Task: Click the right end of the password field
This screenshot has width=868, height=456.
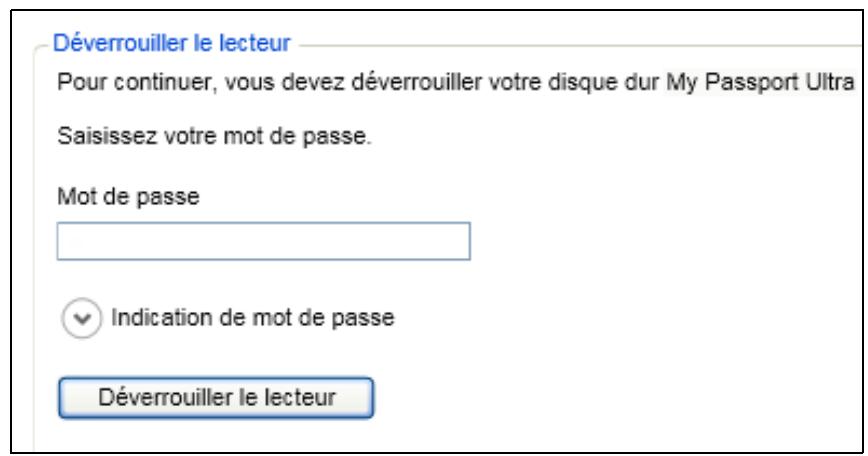Action: pyautogui.click(x=460, y=242)
